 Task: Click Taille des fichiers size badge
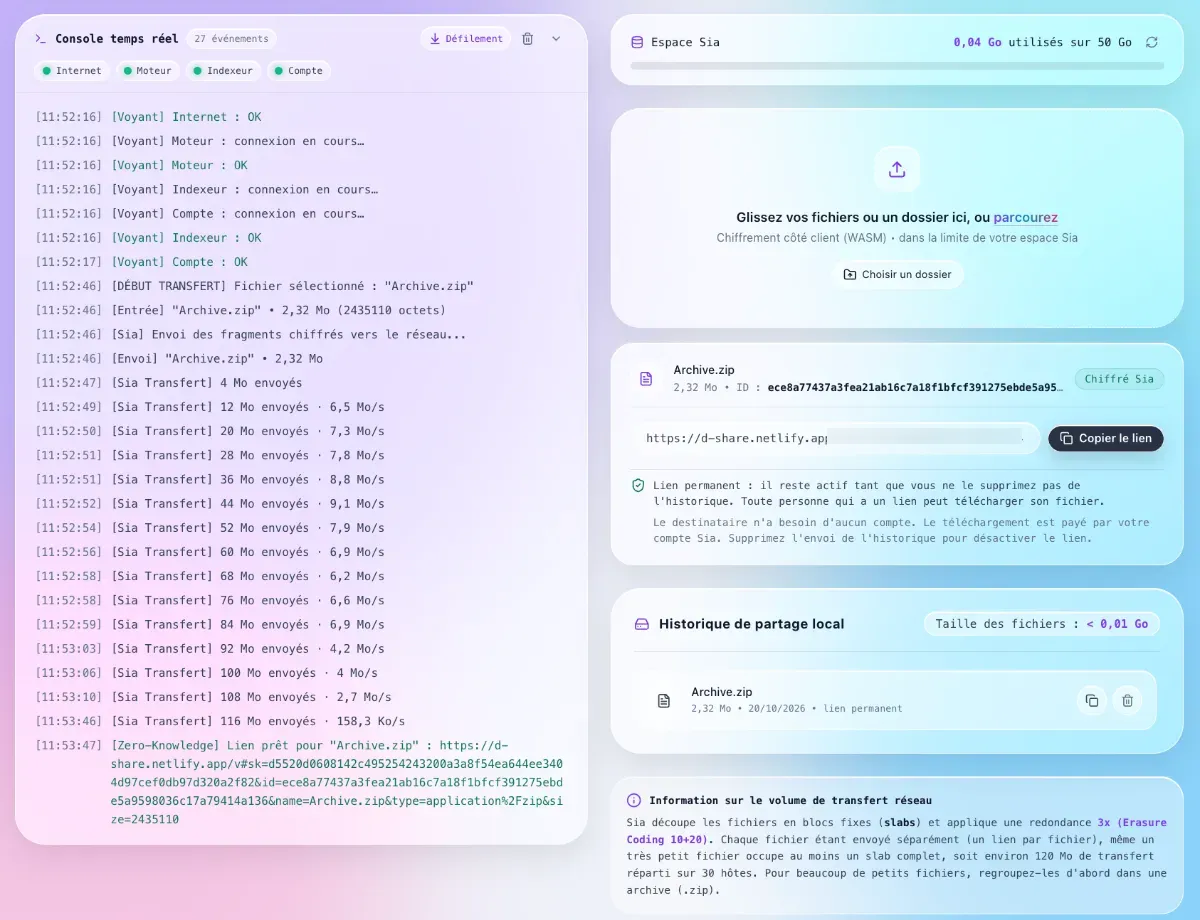coord(1041,624)
